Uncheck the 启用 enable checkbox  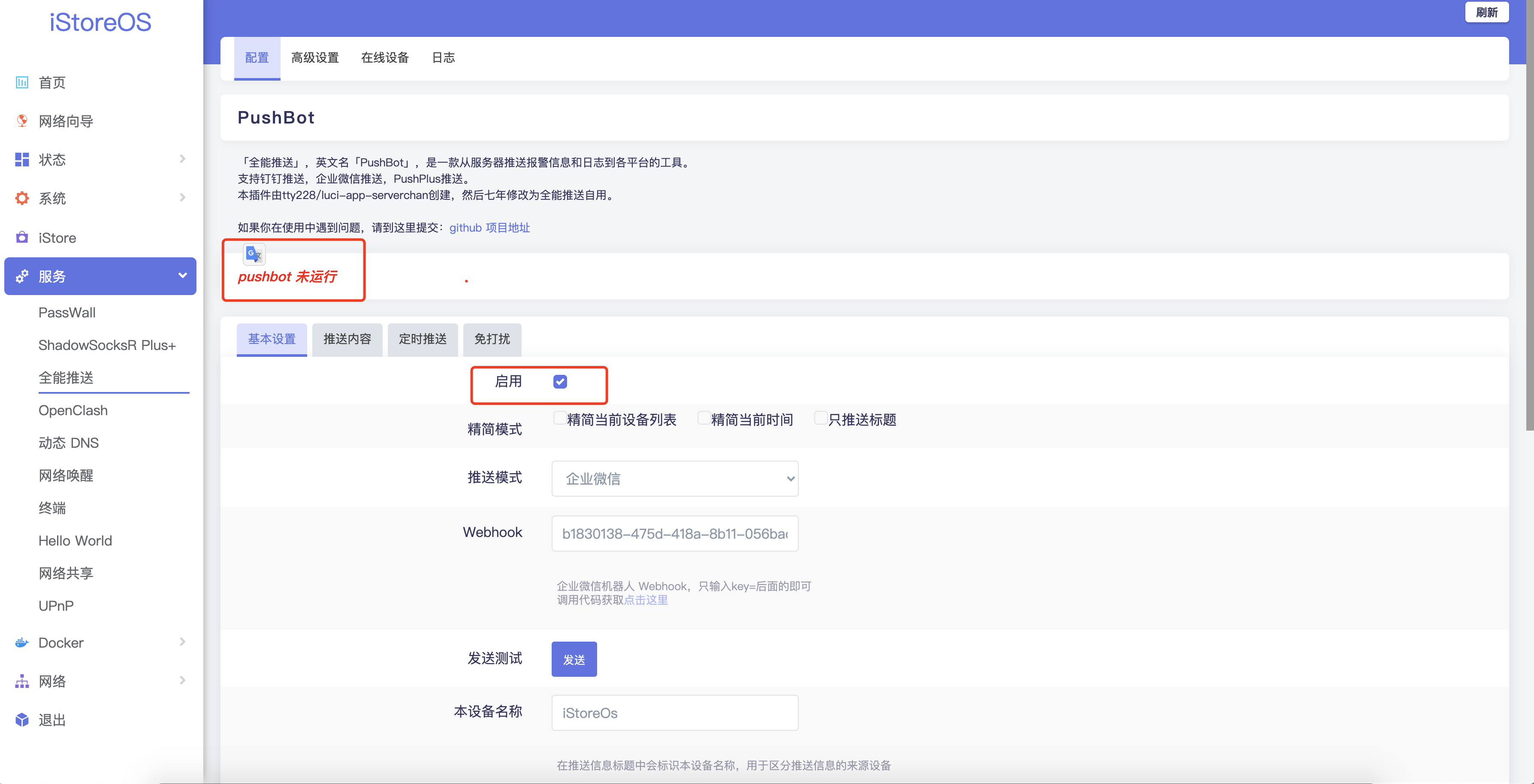click(560, 382)
